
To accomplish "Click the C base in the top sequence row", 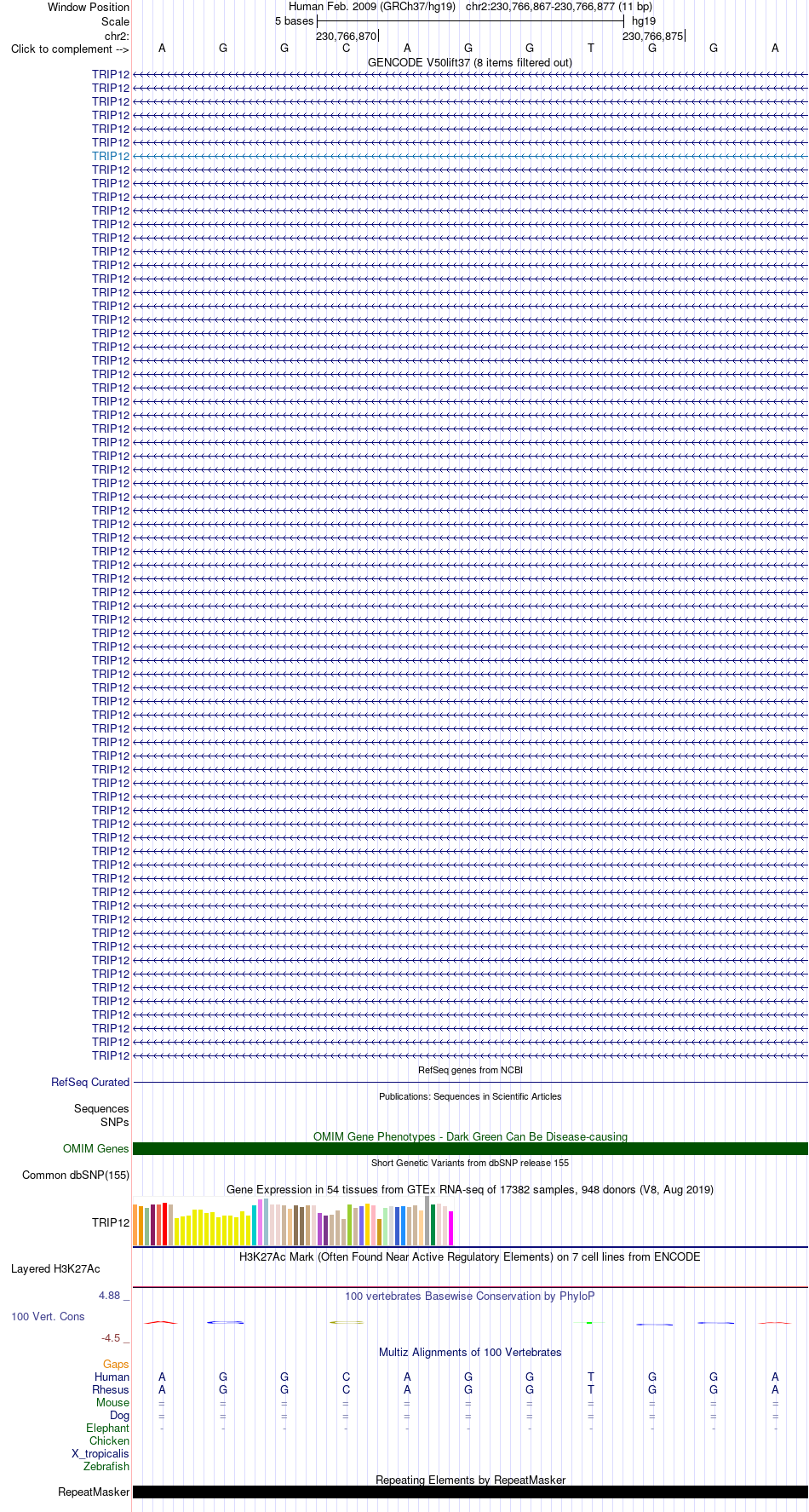I will coord(346,49).
